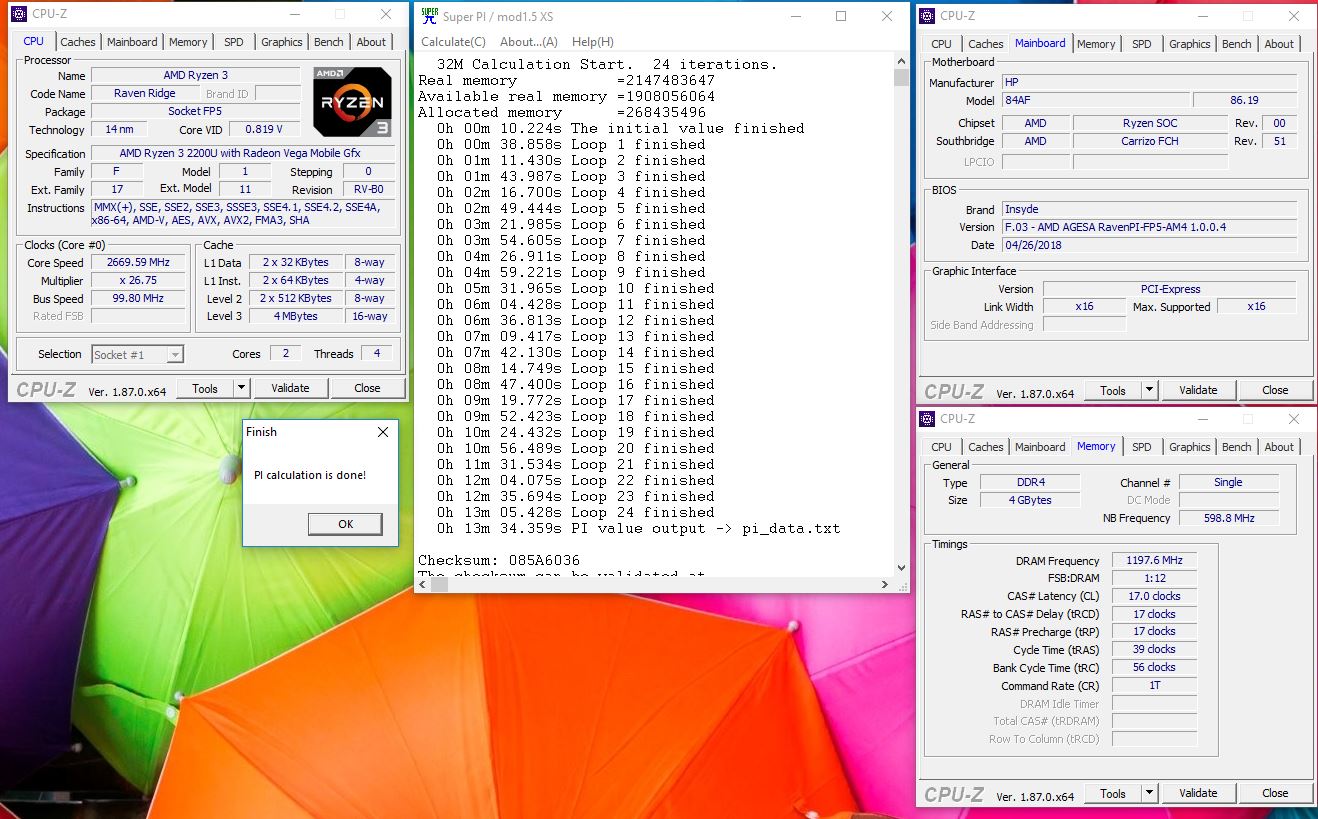Open Mainboard tab in the CPU window
Screen dimensions: 1318x819
click(132, 42)
